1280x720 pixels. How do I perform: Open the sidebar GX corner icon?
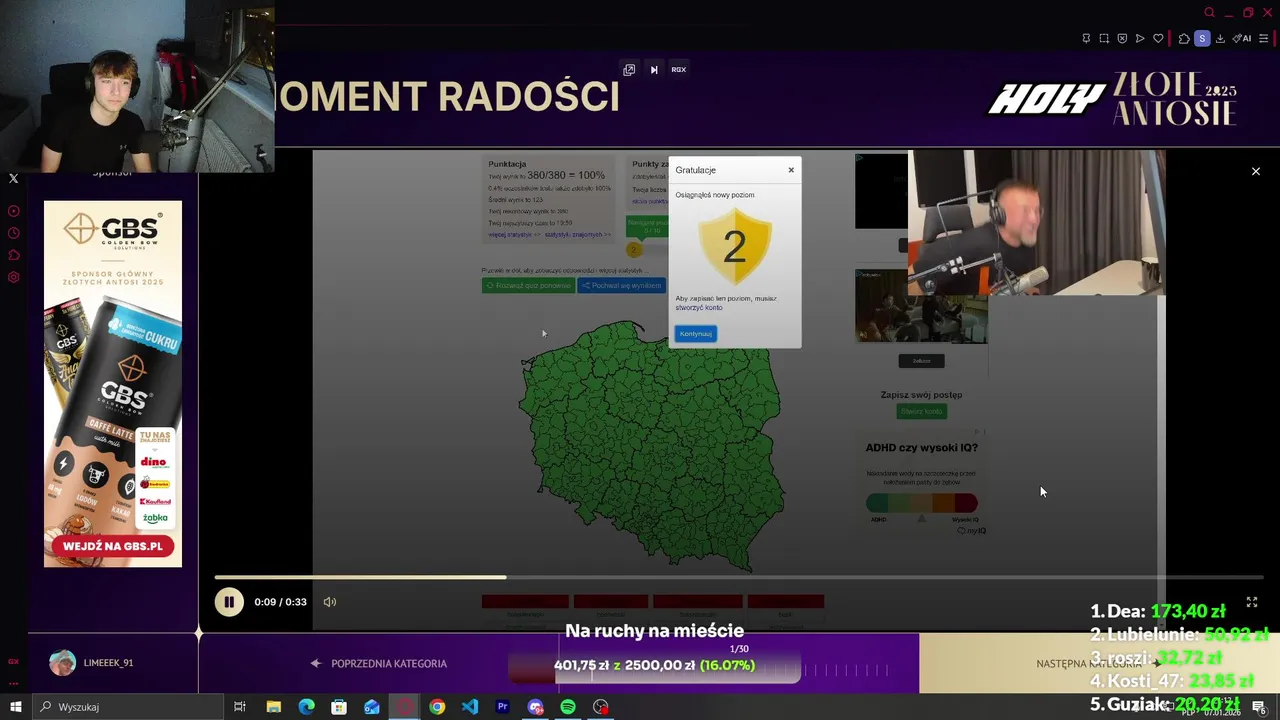[x=14, y=661]
